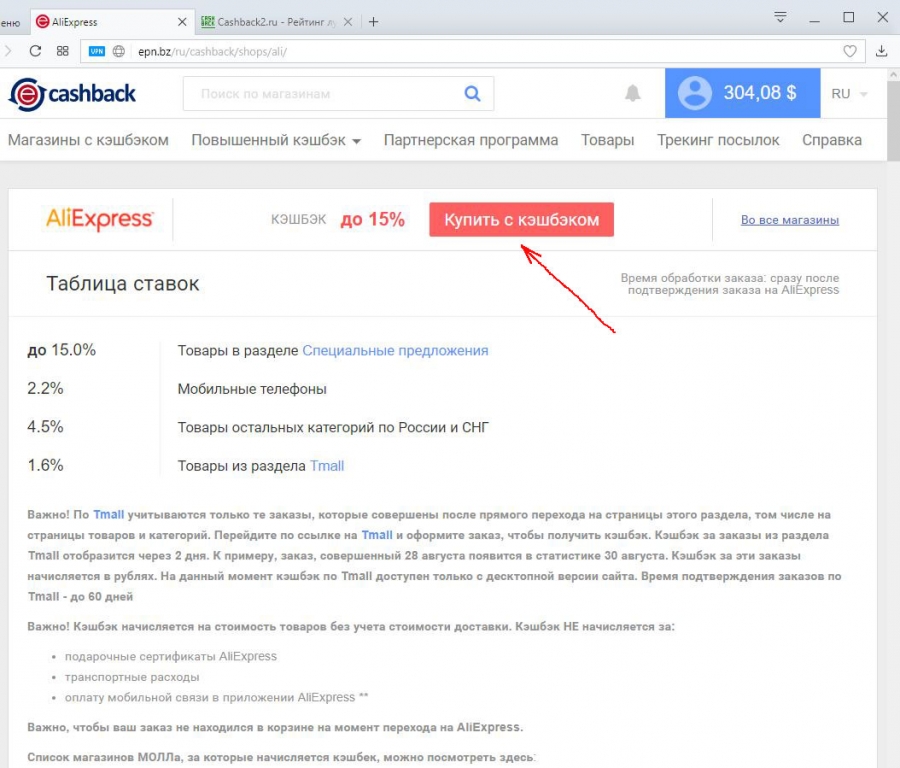
Task: Open notifications bell icon
Action: click(x=633, y=93)
